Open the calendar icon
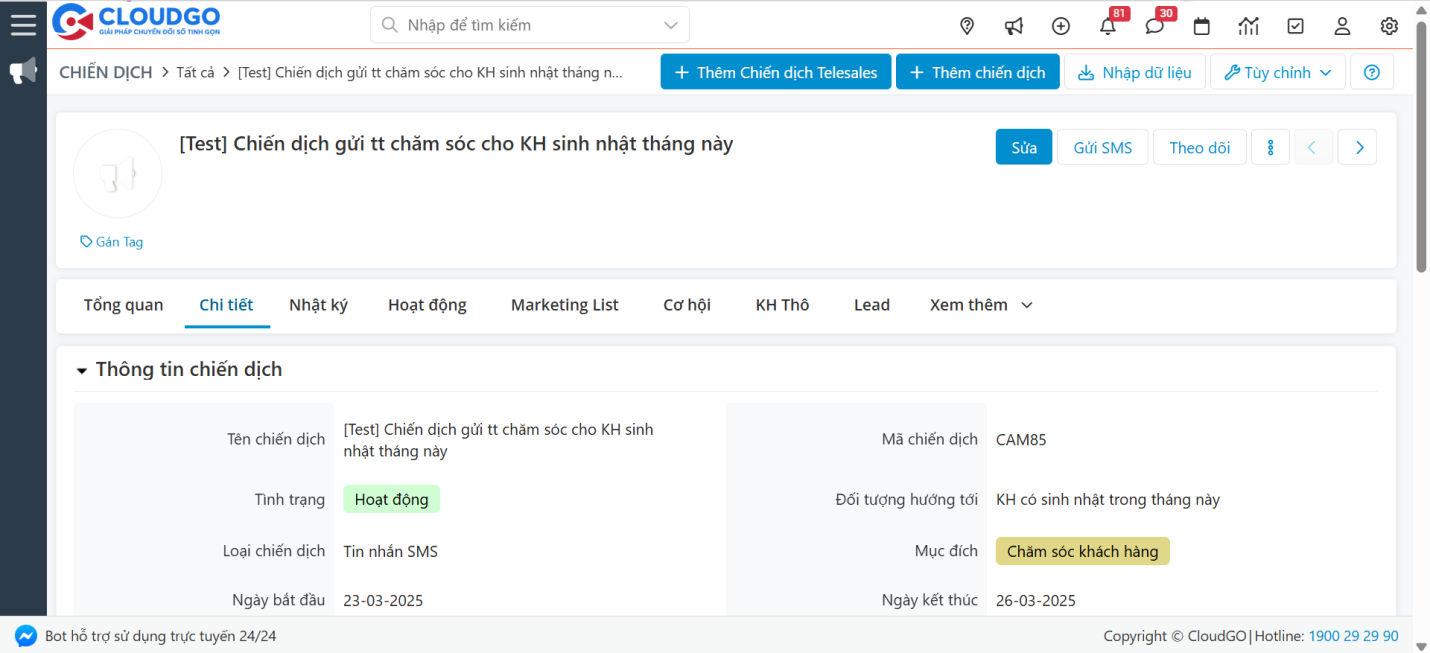 (1202, 26)
